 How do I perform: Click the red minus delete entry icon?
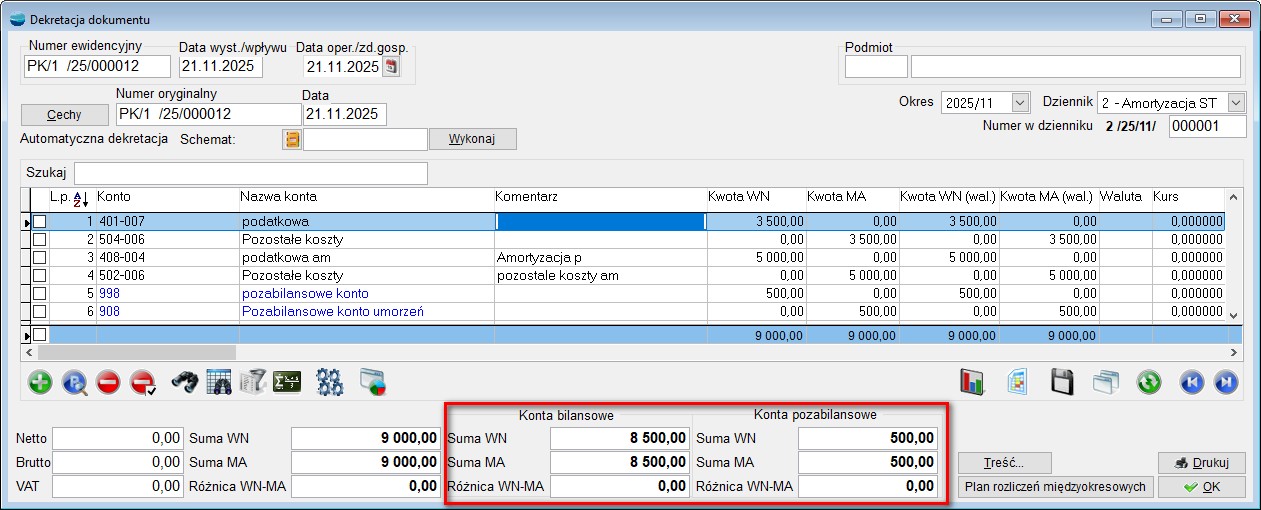click(108, 382)
